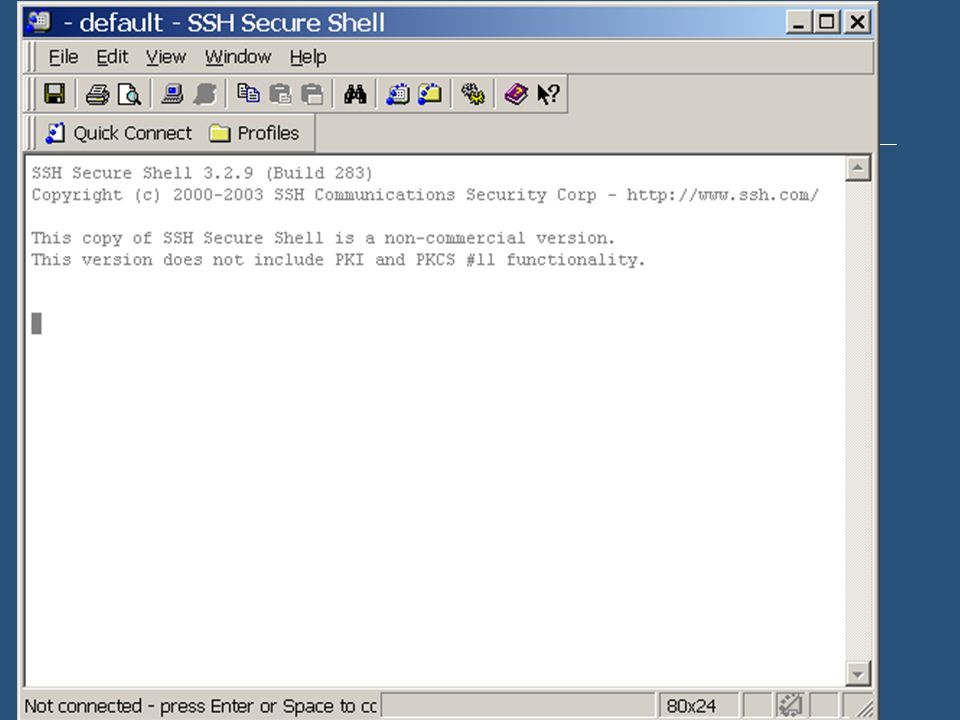The width and height of the screenshot is (960, 720).
Task: Open the Help menu
Action: coord(308,57)
